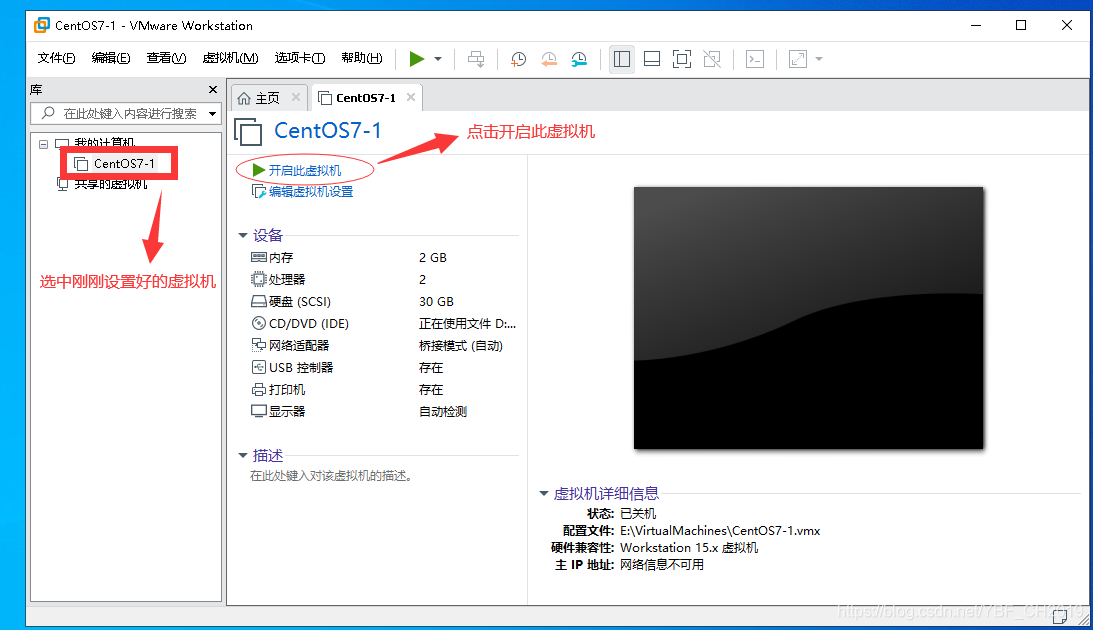Toggle the library sidebar view icon
1093x630 pixels.
(x=622, y=59)
